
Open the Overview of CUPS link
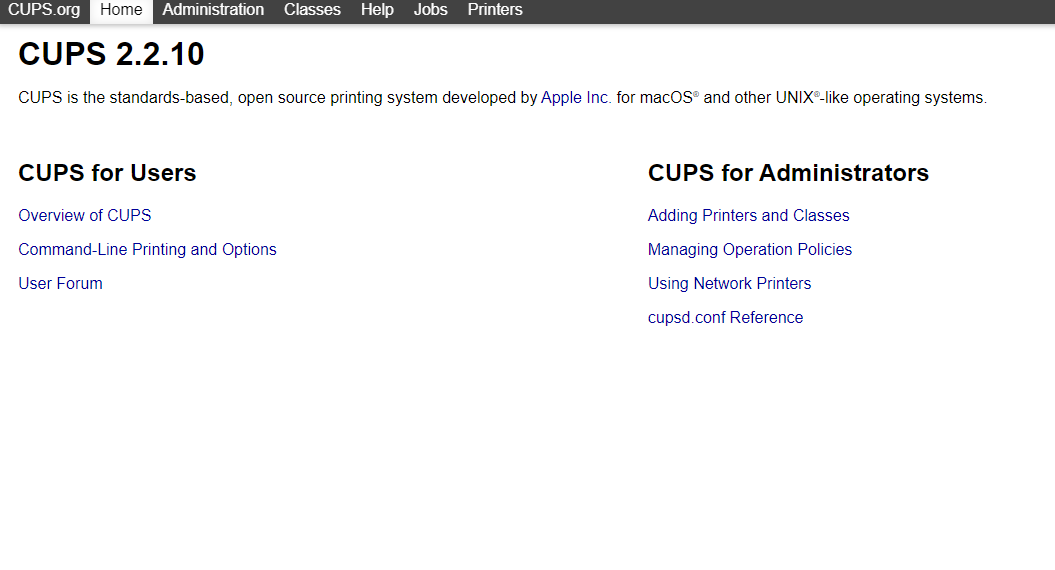coord(85,215)
